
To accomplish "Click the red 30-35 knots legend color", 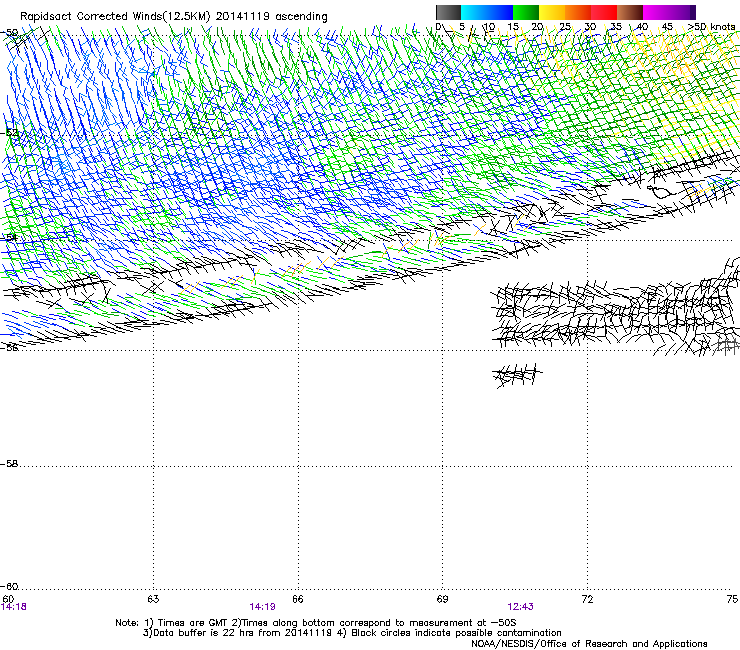I will tap(604, 12).
